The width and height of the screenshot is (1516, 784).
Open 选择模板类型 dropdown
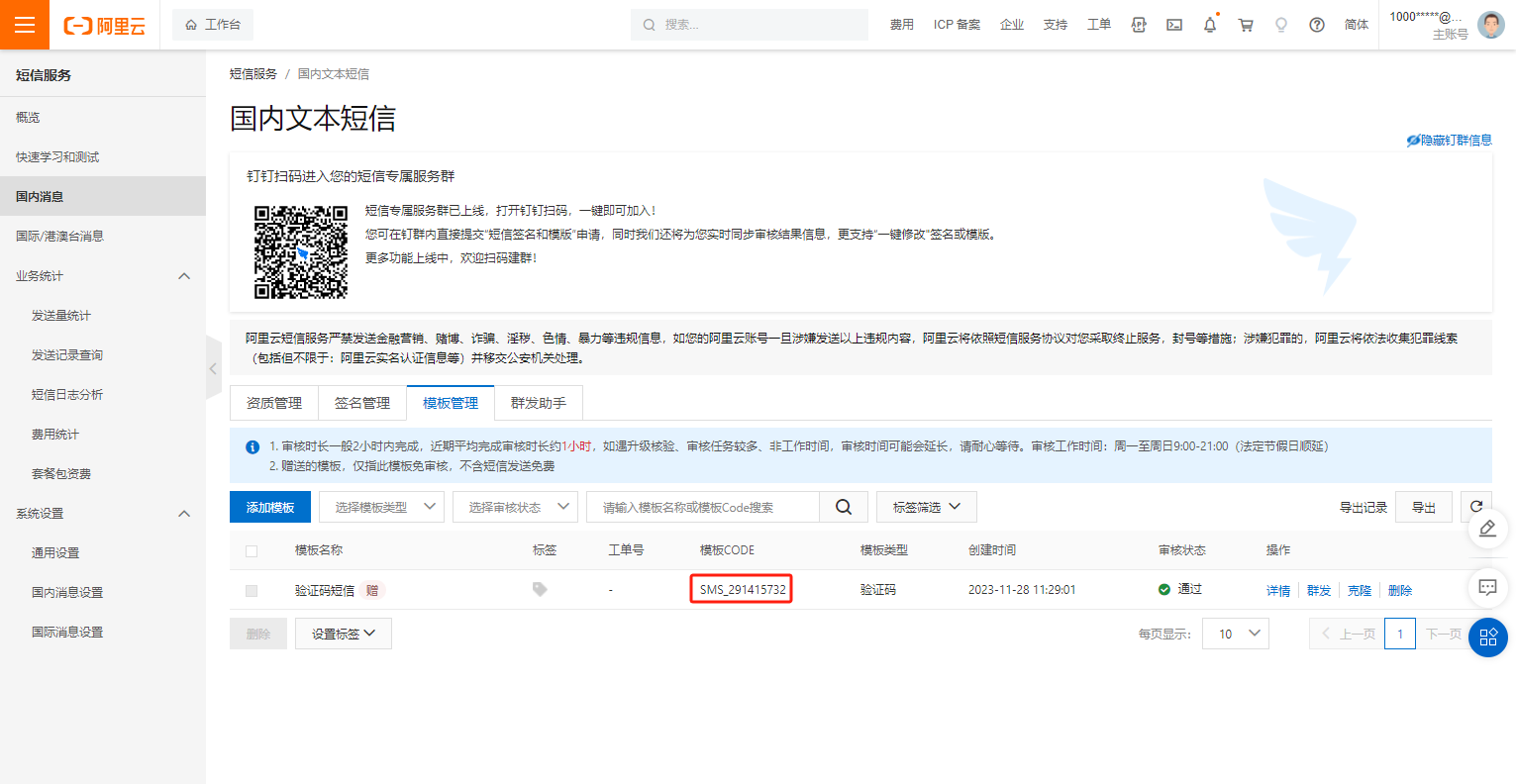coord(381,507)
